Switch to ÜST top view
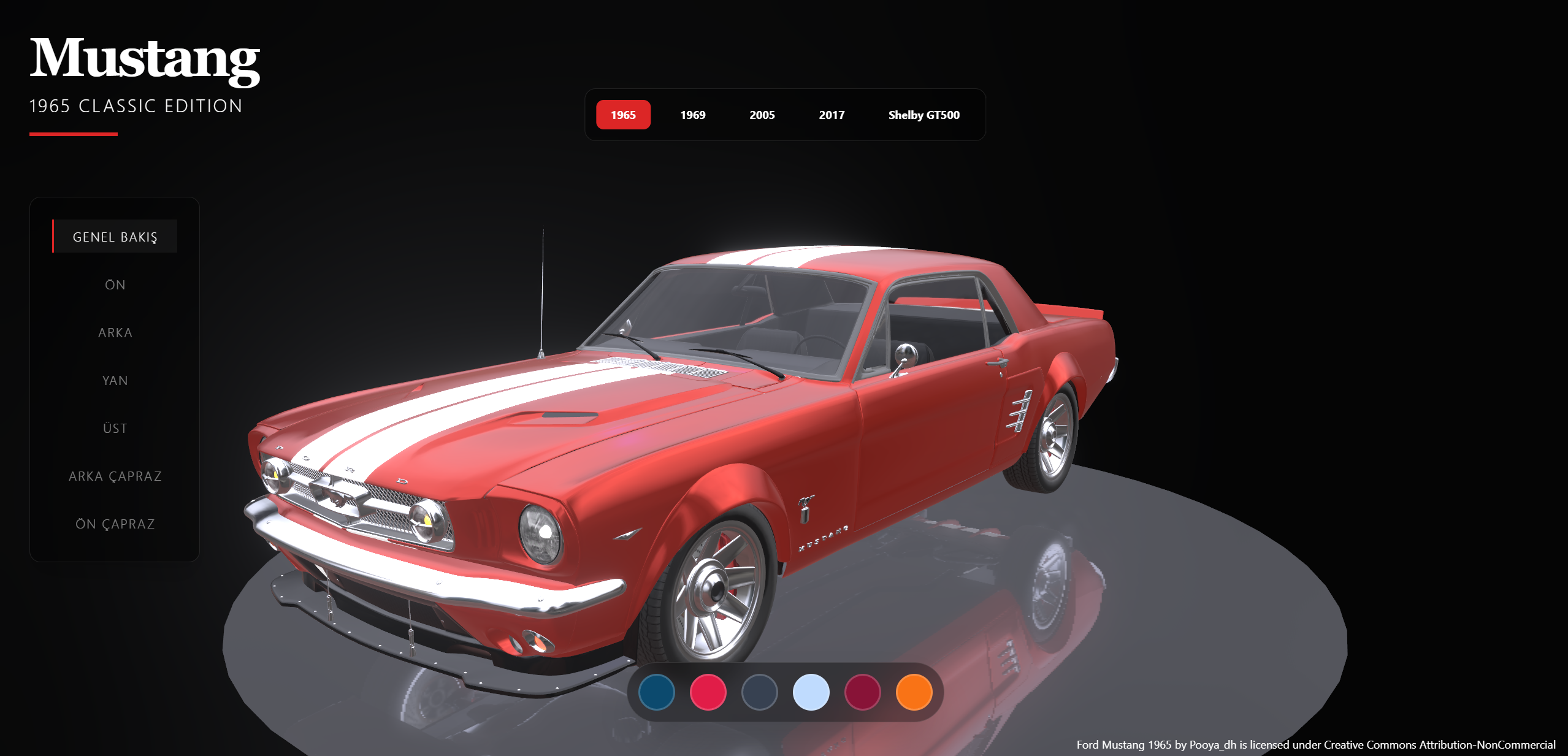 coord(115,428)
